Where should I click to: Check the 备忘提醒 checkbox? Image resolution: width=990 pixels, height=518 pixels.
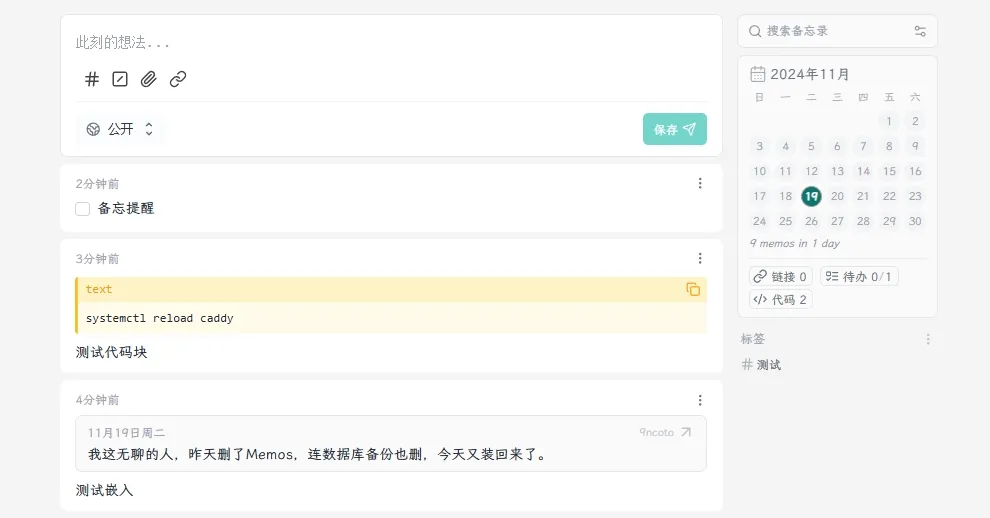83,209
